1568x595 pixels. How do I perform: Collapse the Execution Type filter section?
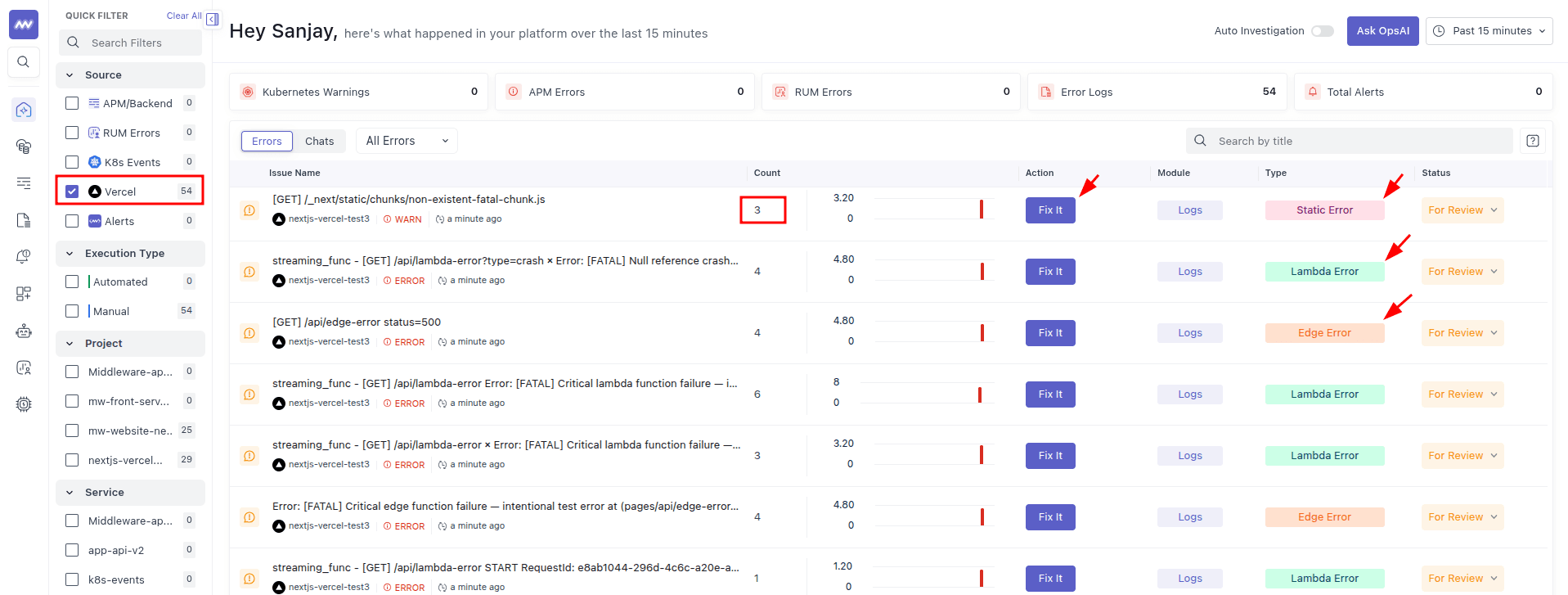tap(130, 253)
